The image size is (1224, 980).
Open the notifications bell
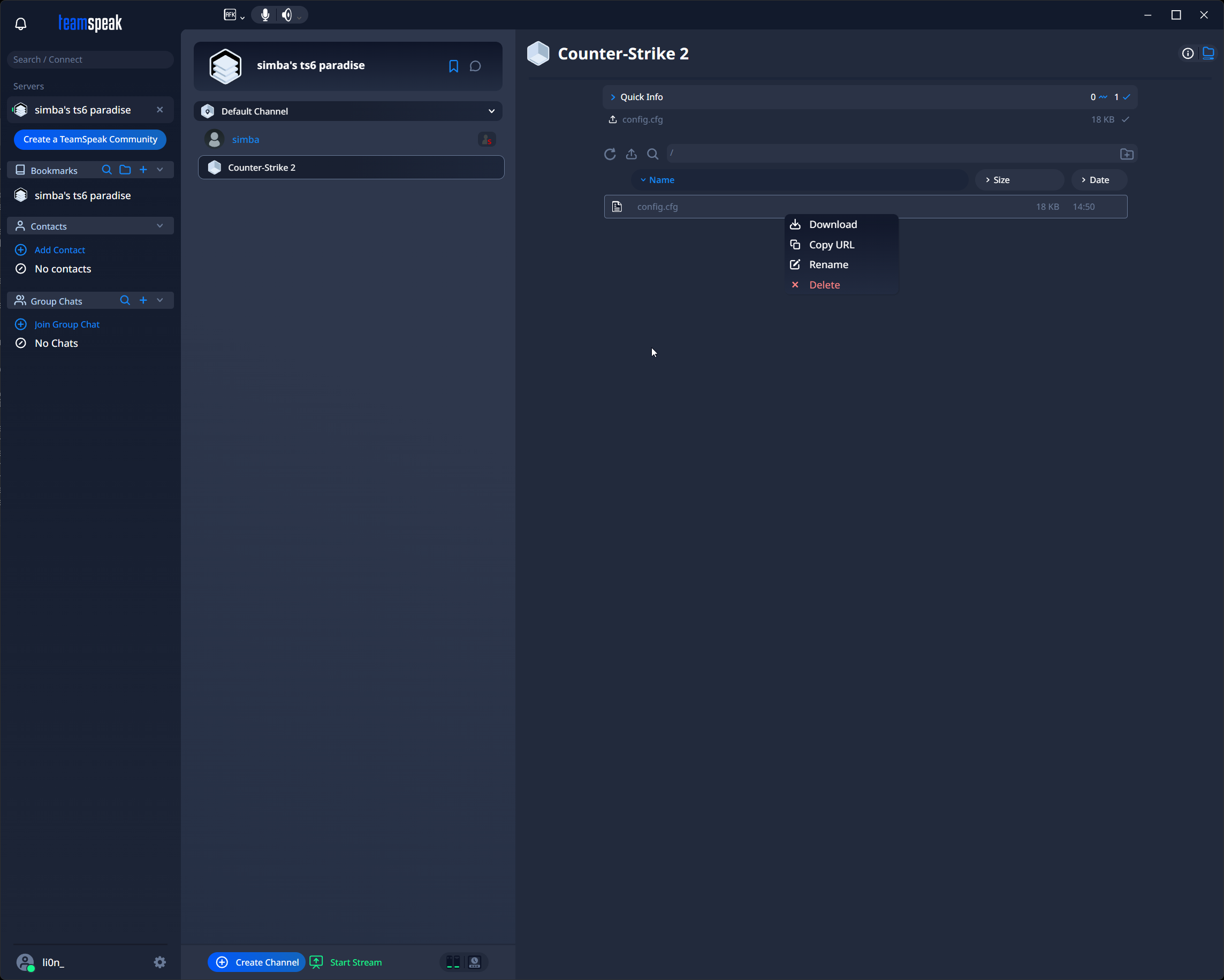pyautogui.click(x=21, y=23)
